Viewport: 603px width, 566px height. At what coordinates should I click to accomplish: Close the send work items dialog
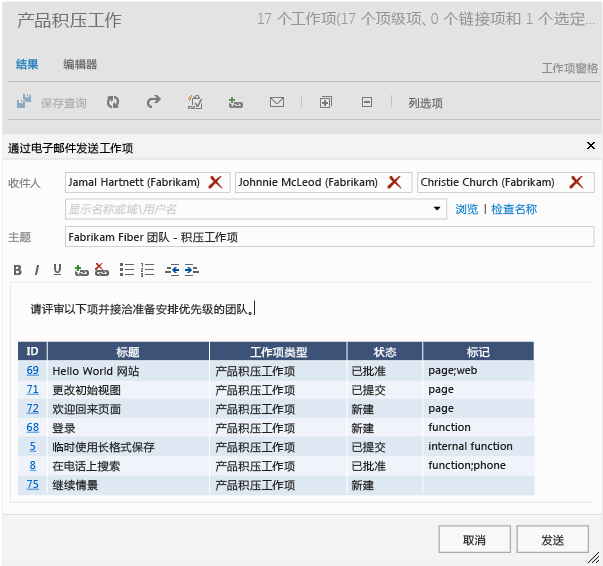(x=591, y=146)
